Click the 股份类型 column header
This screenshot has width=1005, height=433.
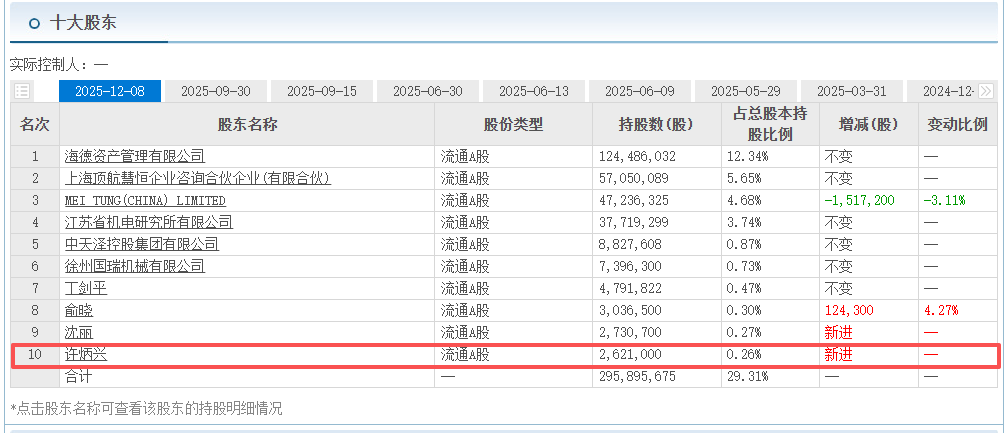pos(513,124)
